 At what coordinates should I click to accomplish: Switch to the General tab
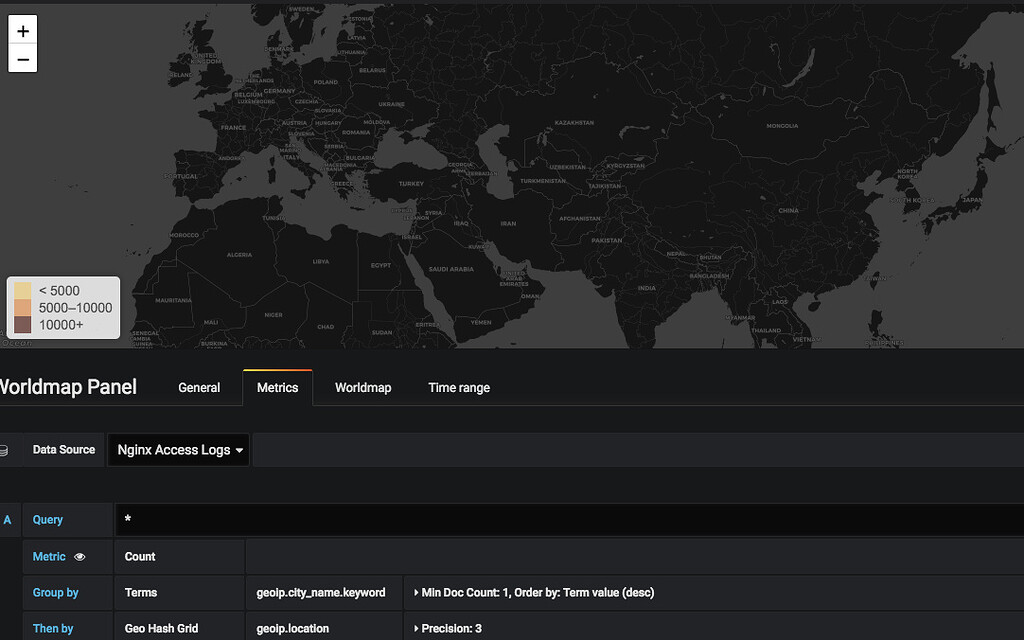click(x=199, y=388)
